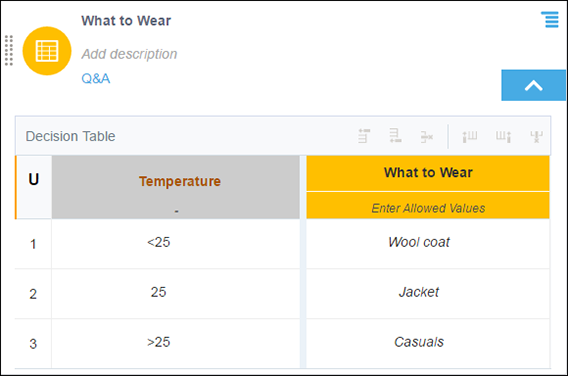568x376 pixels.
Task: Click the insert row above icon
Action: (x=364, y=136)
